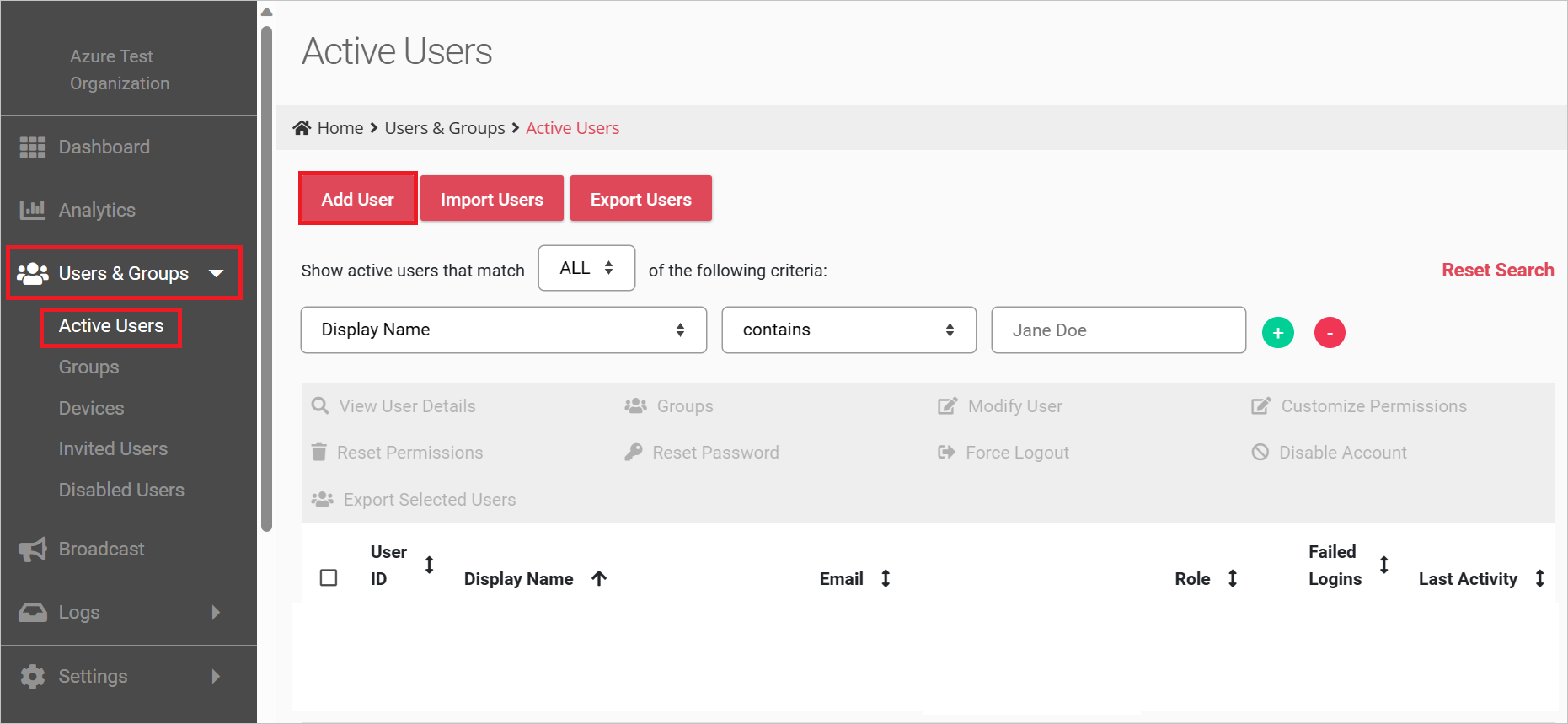1568x724 pixels.
Task: Click the Disable Account ban icon
Action: [1260, 452]
